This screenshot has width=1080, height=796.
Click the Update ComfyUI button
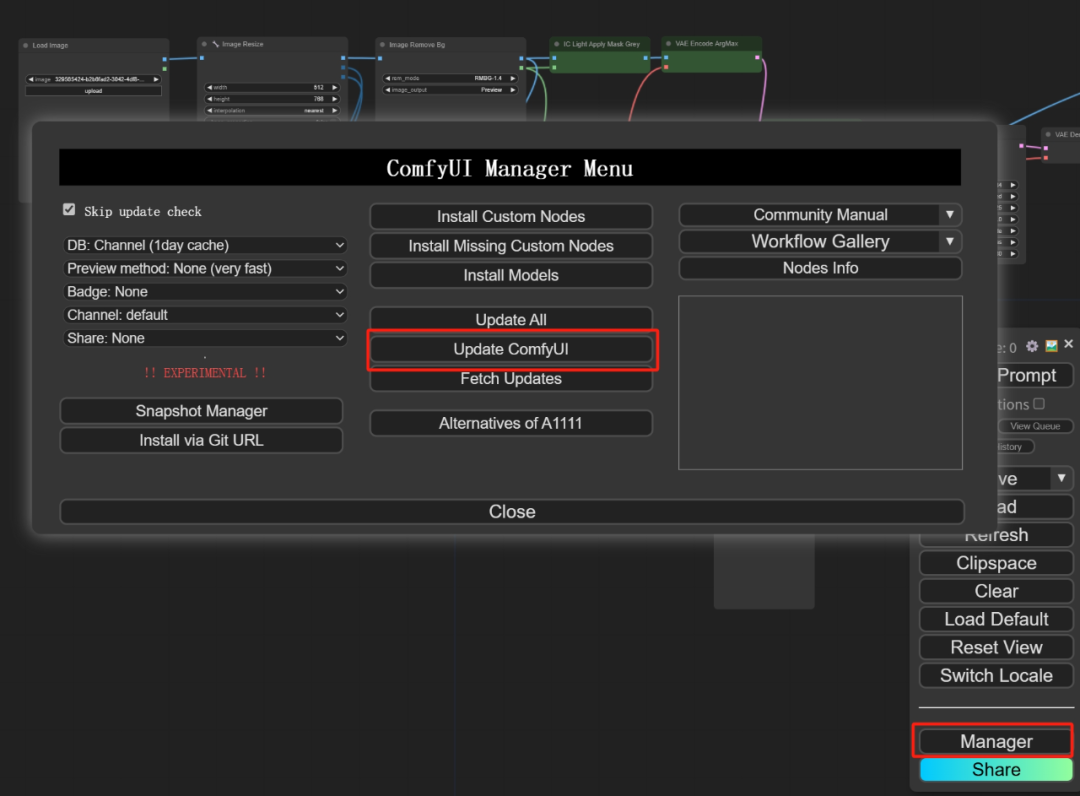511,349
